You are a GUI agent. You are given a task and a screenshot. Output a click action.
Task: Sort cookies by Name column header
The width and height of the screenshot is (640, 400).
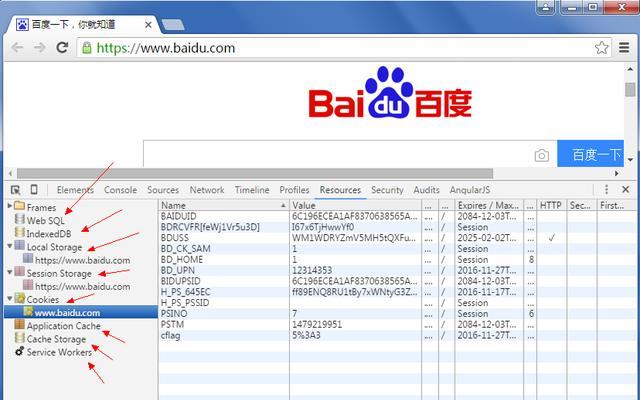click(223, 205)
